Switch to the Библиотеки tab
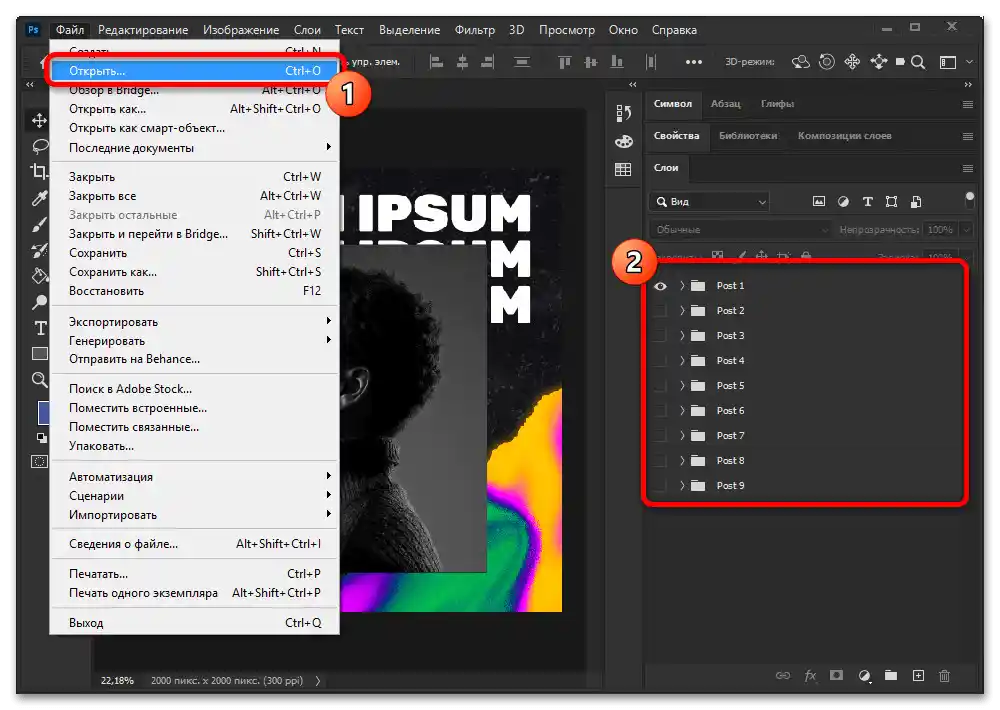This screenshot has width=1000, height=710. point(748,136)
